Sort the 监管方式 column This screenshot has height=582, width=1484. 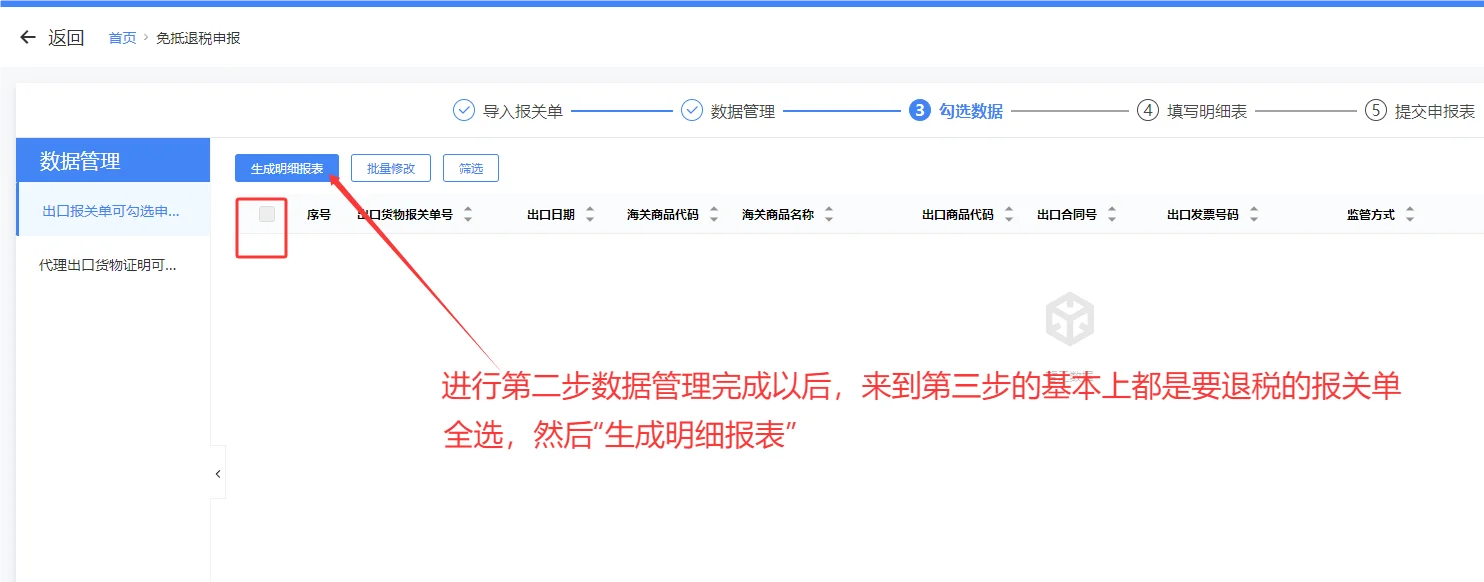(1410, 213)
